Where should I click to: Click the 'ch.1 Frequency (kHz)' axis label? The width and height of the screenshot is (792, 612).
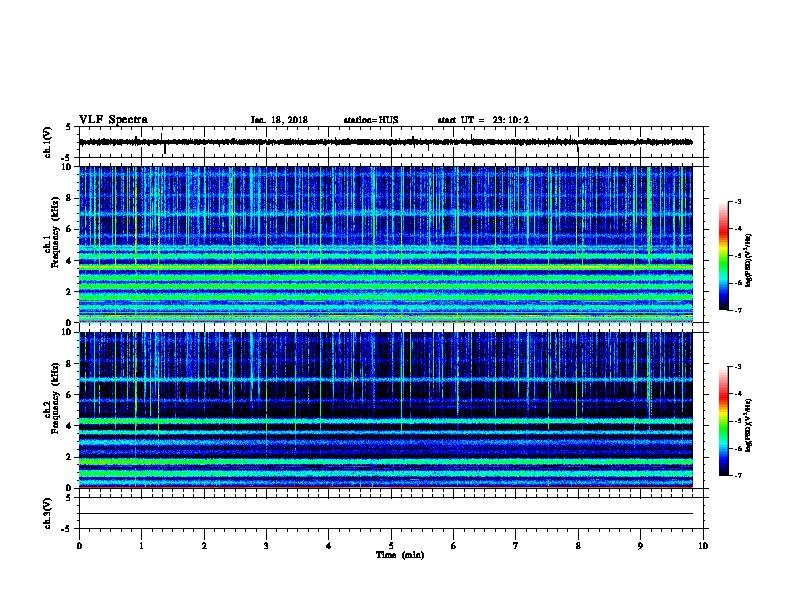point(51,233)
